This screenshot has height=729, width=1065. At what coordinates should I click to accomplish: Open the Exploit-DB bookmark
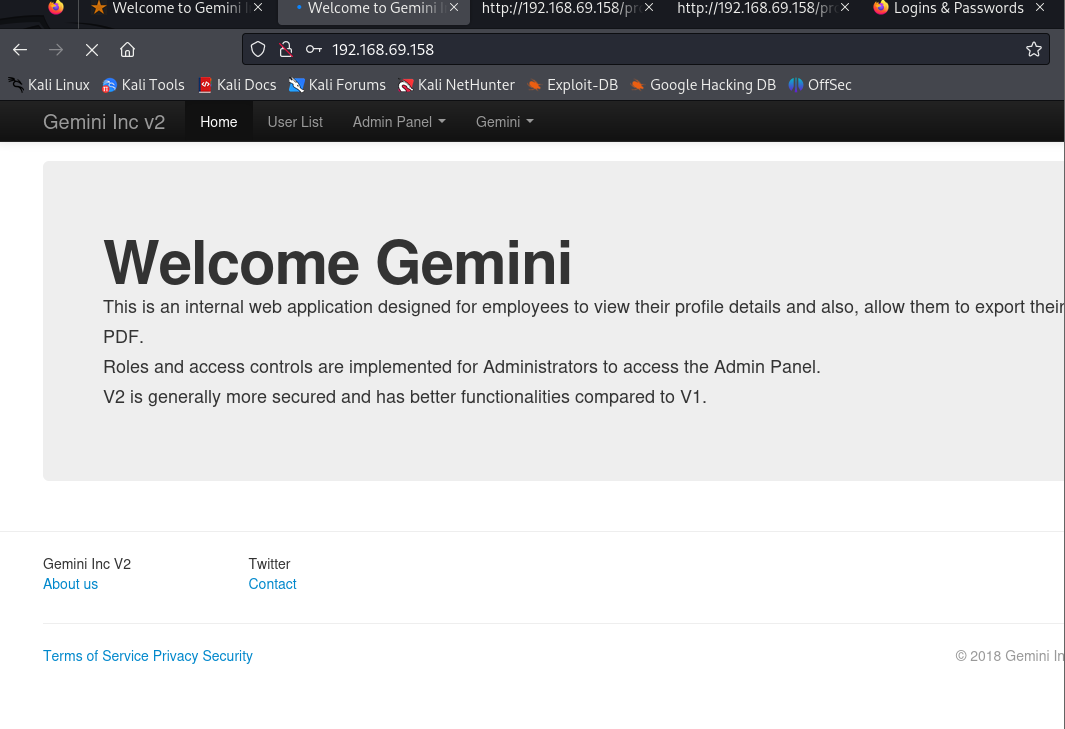click(573, 85)
